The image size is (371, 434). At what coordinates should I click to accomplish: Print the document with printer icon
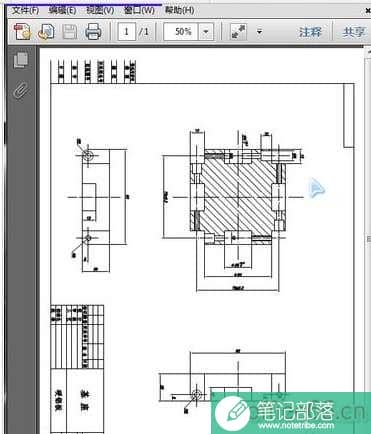click(x=93, y=32)
